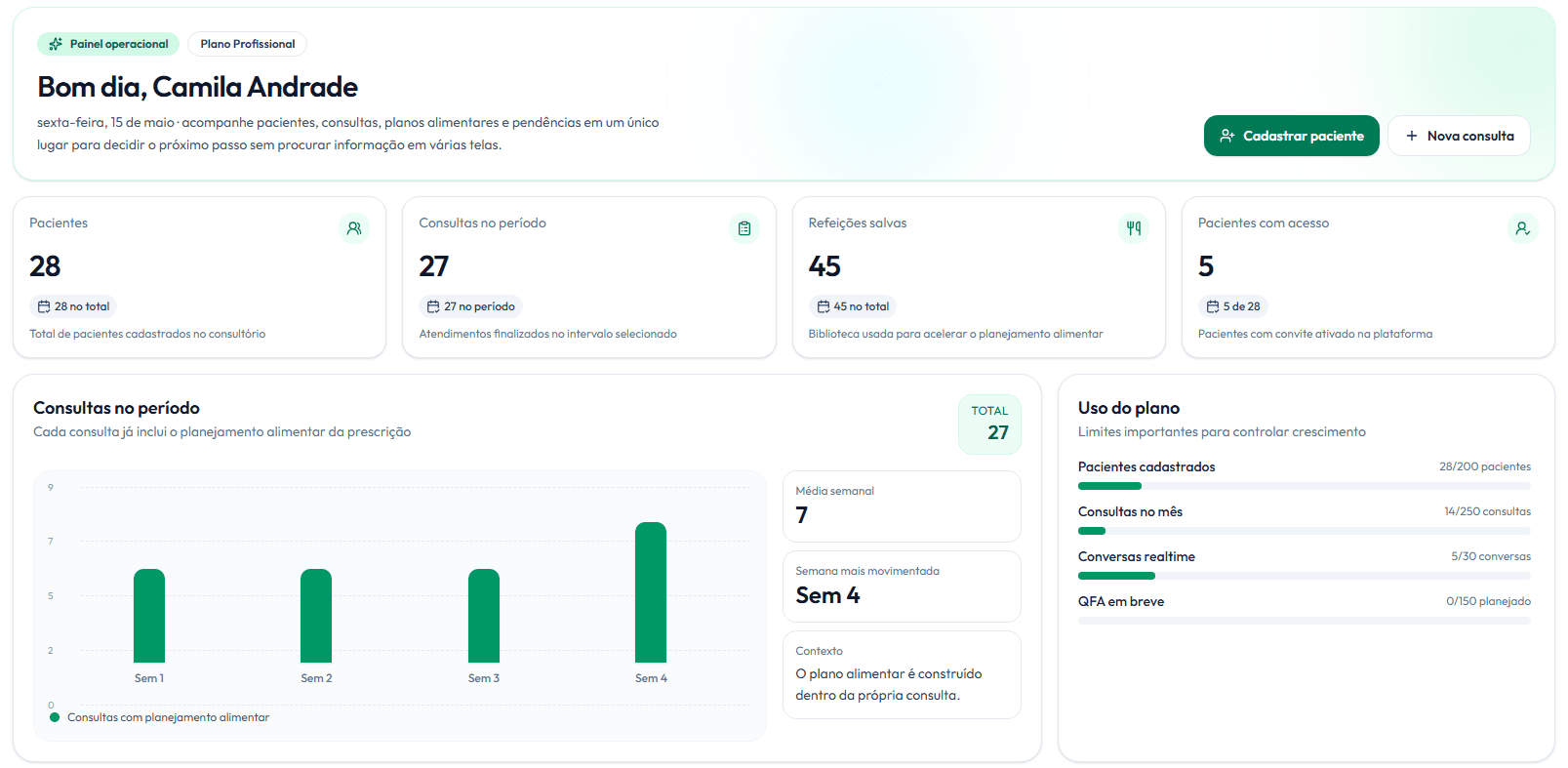Select the Sem 1 bar in chart
Viewport: 1568px width, 768px height.
(149, 616)
